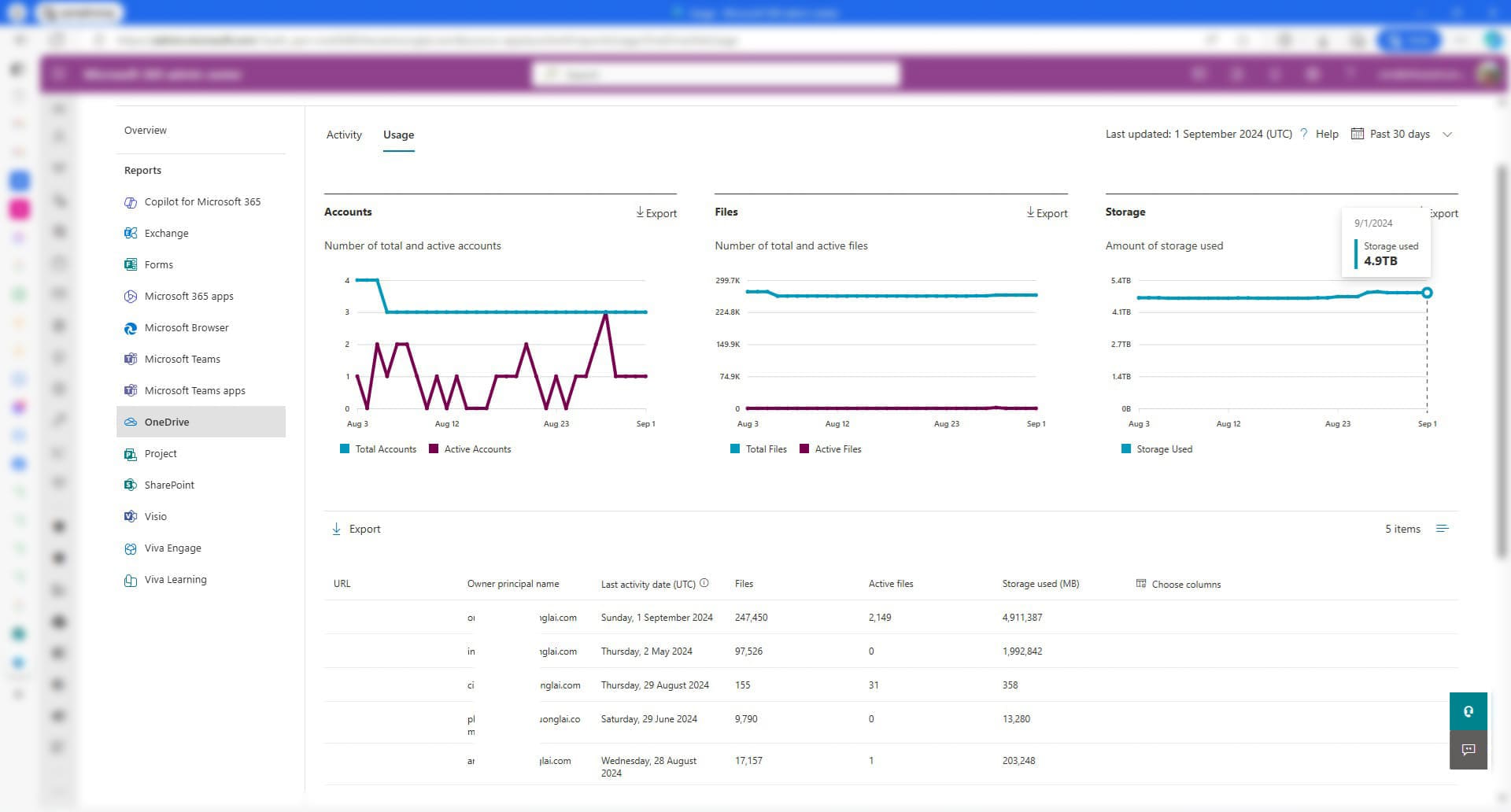
Task: Click the Exchange report icon
Action: coord(131,234)
